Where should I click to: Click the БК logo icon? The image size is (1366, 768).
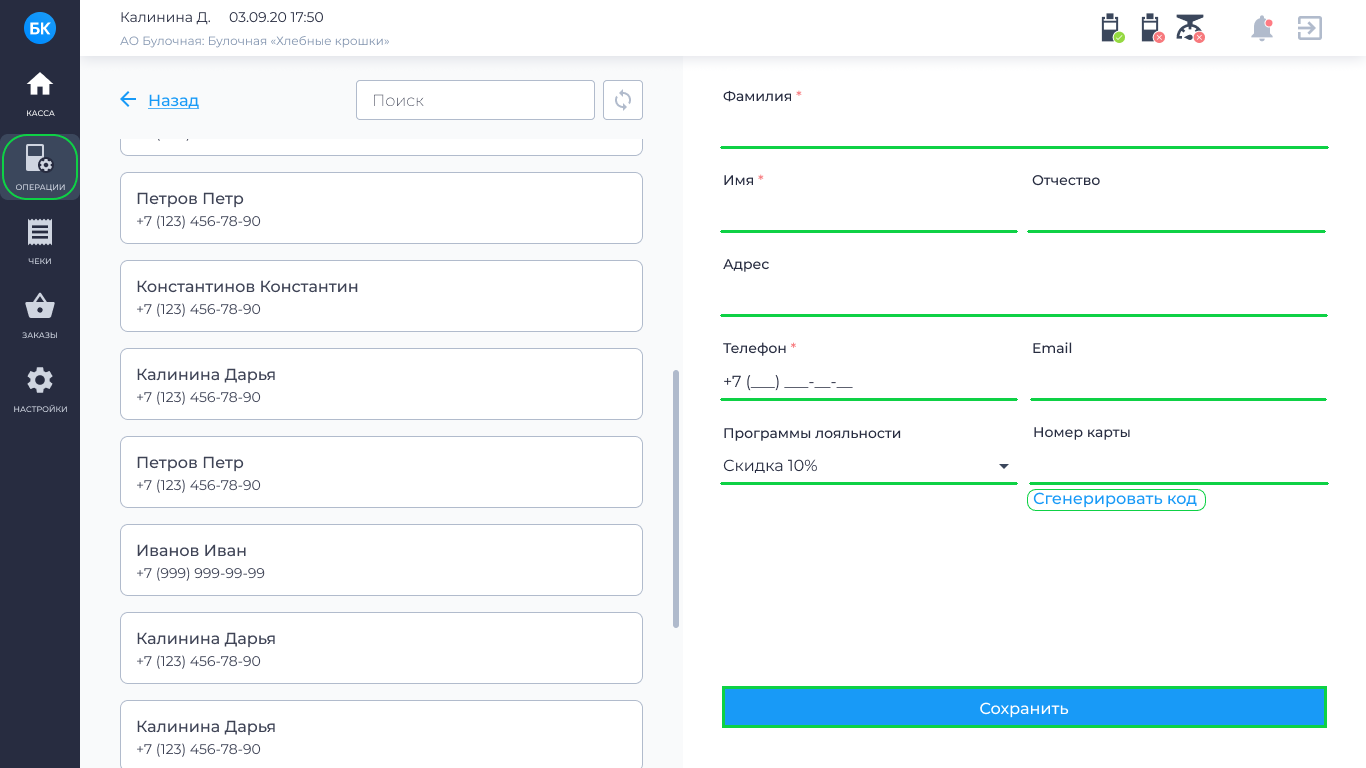click(x=40, y=28)
